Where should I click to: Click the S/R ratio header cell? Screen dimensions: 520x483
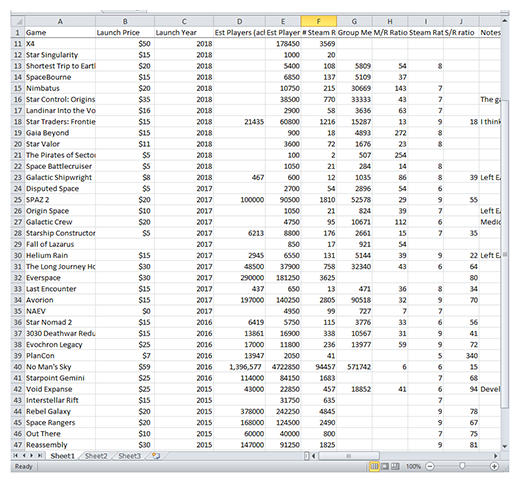coord(461,32)
